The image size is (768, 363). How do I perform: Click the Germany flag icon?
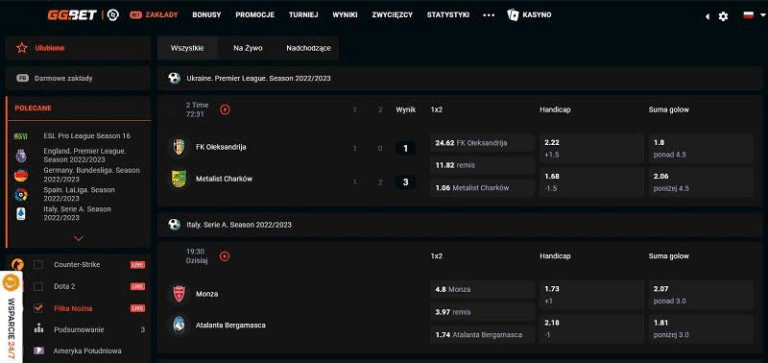click(x=21, y=175)
